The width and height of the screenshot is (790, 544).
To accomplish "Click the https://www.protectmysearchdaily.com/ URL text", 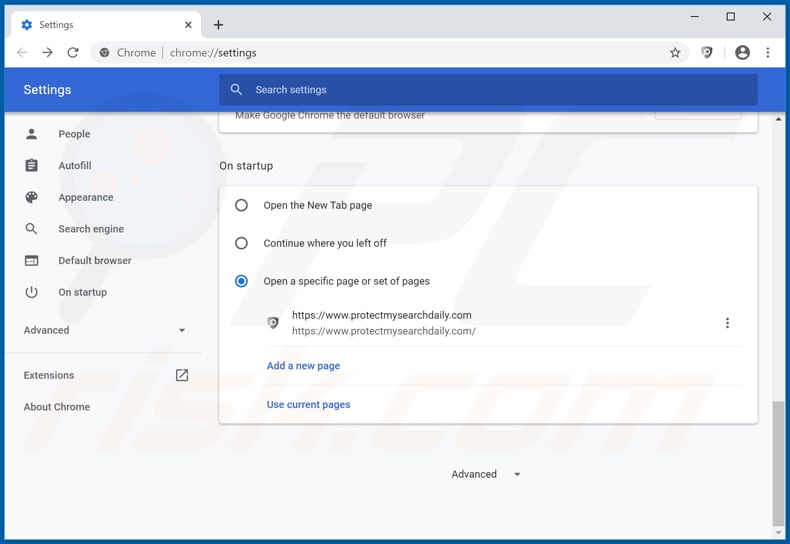I will pos(383,331).
